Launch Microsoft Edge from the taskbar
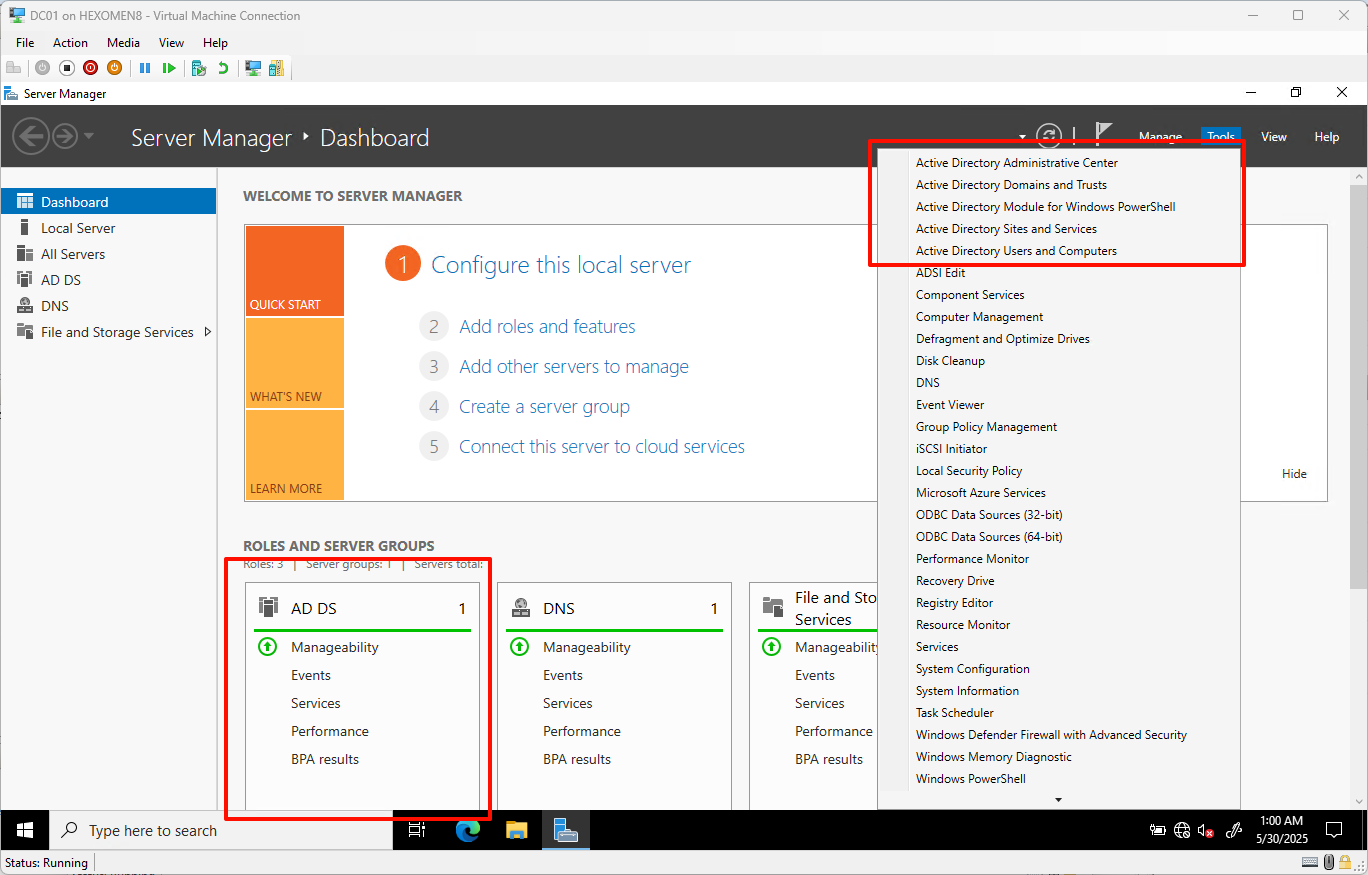Image resolution: width=1368 pixels, height=875 pixels. (467, 830)
